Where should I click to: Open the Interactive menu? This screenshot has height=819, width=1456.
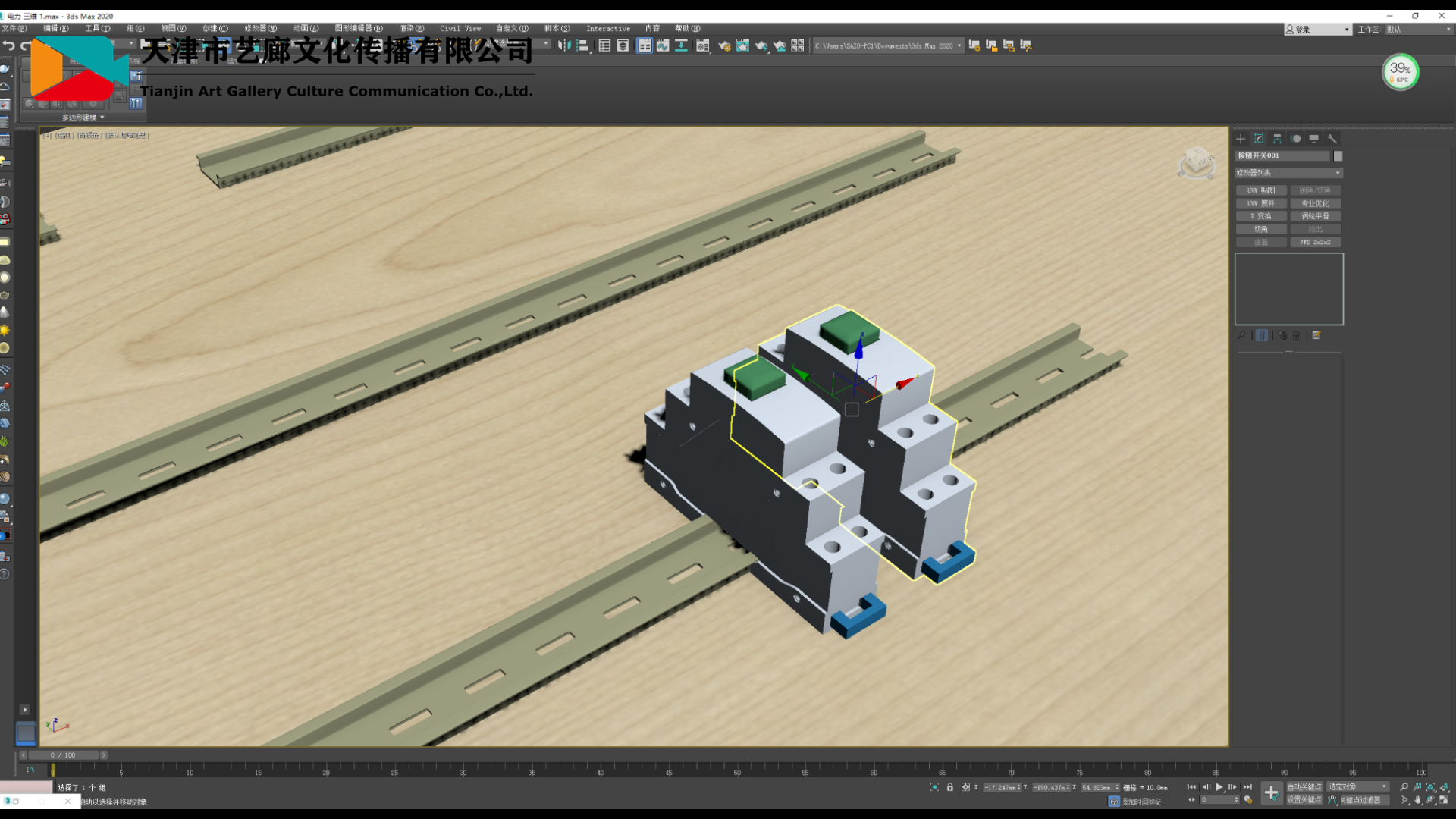pyautogui.click(x=607, y=29)
